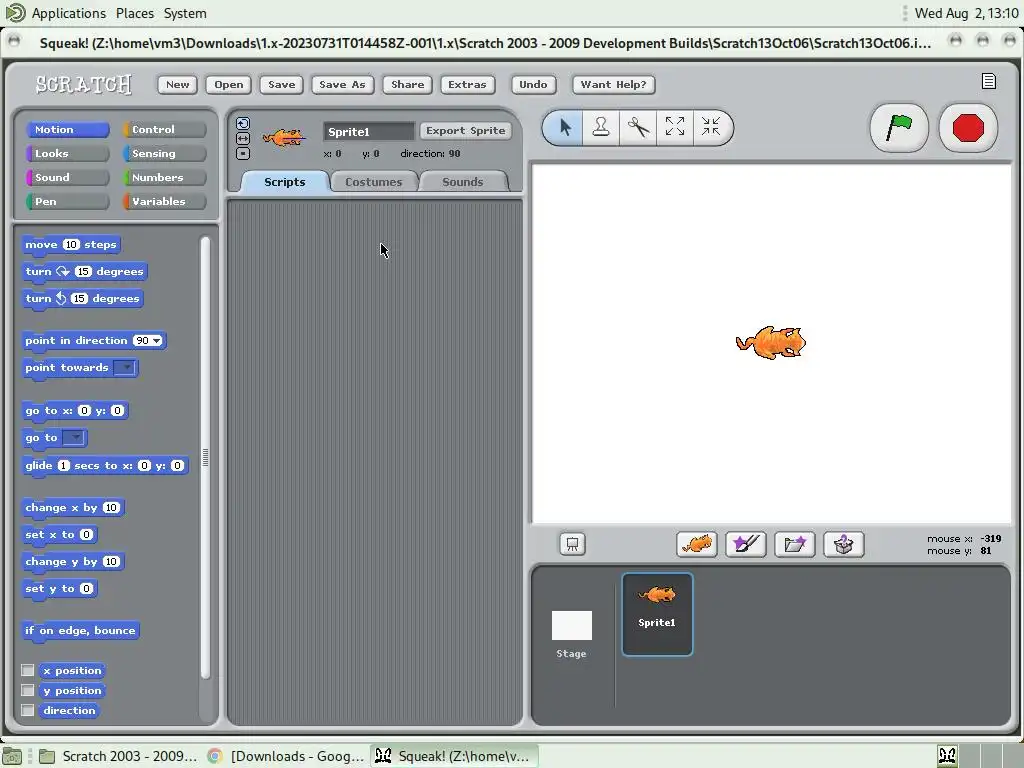Click the clock showing Wed Aug 2
Screen dimensions: 1024x768
pyautogui.click(x=966, y=13)
